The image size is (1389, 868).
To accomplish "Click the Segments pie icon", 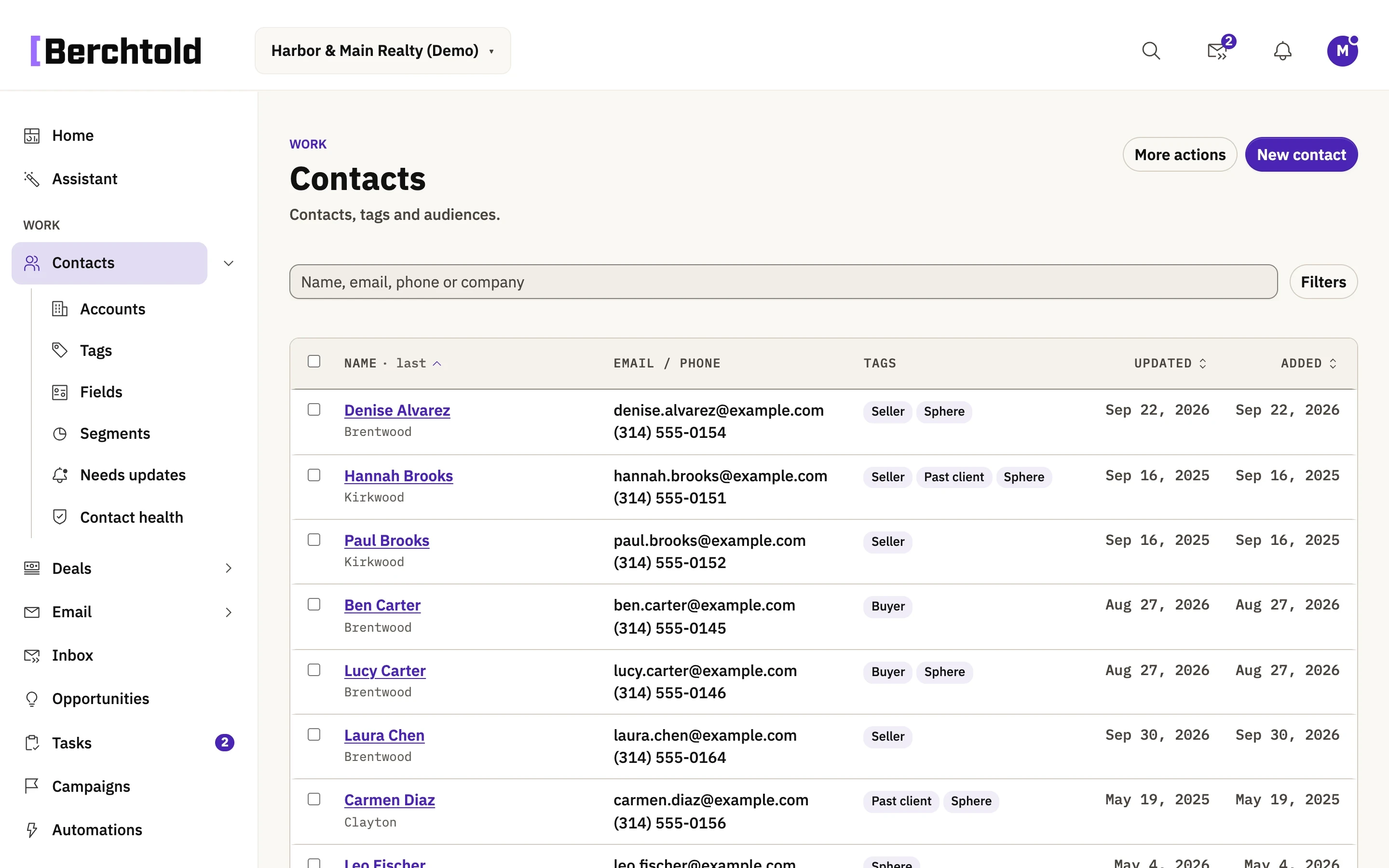I will (x=60, y=434).
